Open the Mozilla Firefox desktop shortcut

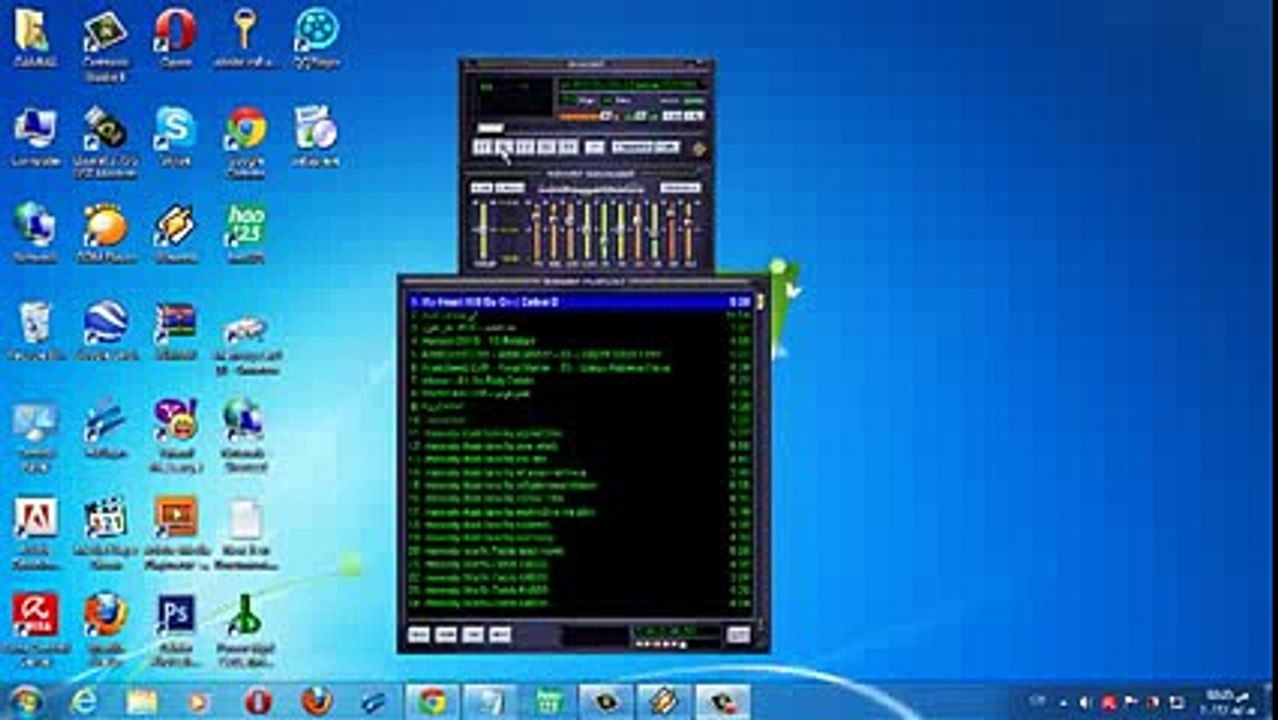click(x=105, y=628)
